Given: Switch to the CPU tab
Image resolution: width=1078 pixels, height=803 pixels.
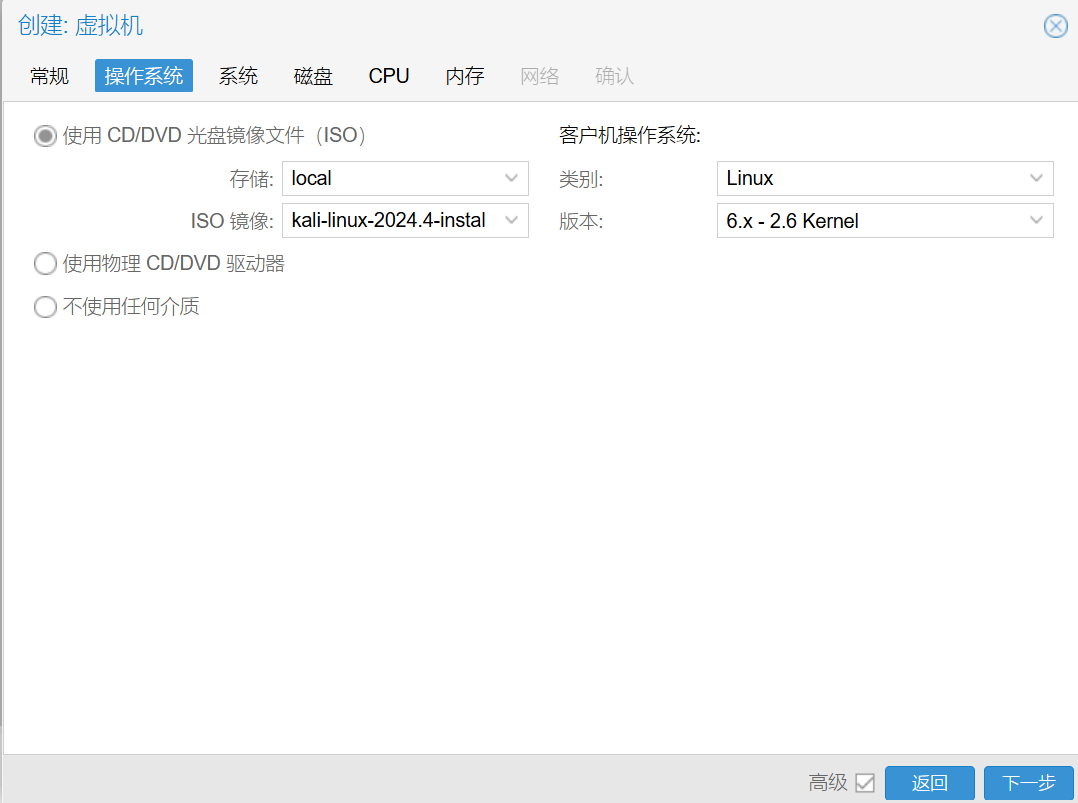Looking at the screenshot, I should coord(388,76).
